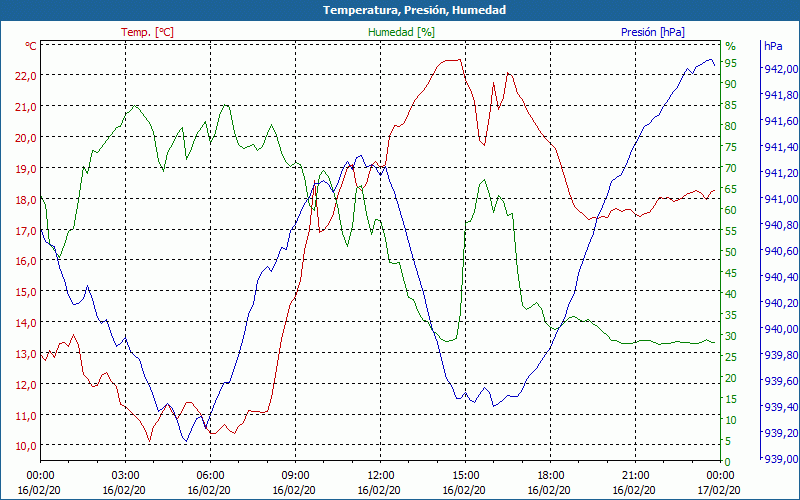Click the 941,80 pressure axis value
This screenshot has width=800, height=500.
[x=782, y=95]
